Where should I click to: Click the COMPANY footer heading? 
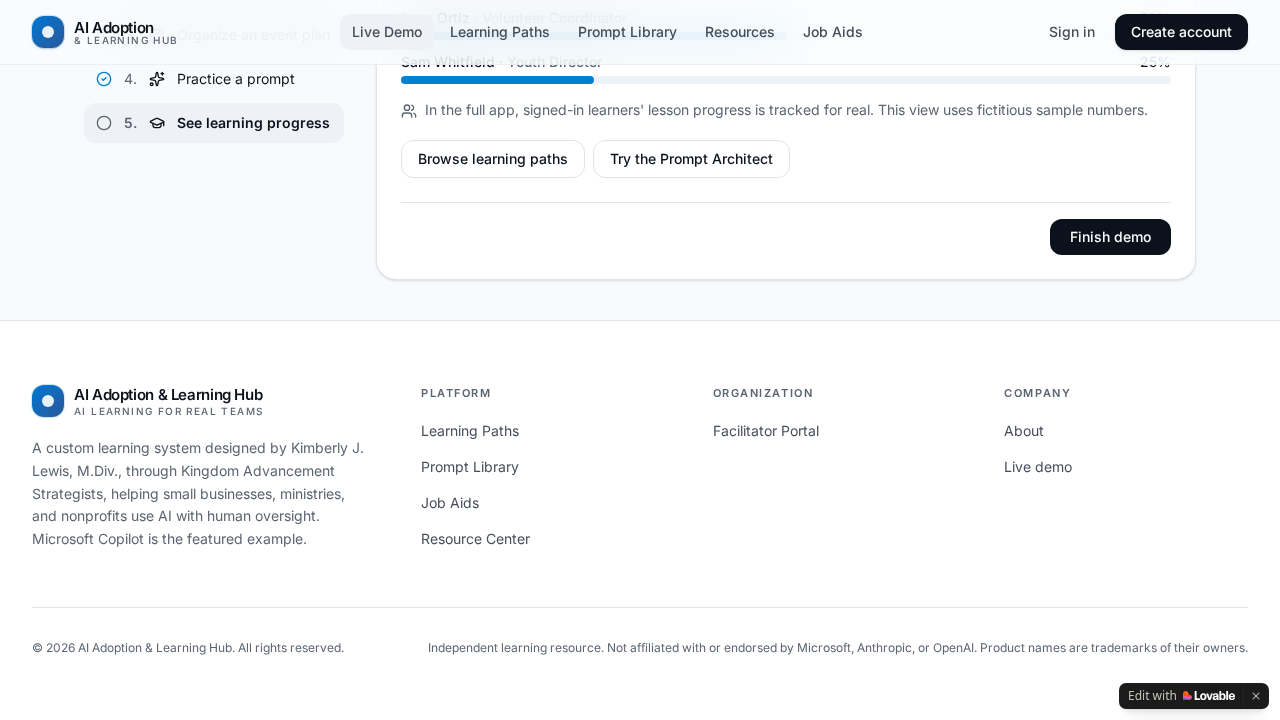(1037, 393)
